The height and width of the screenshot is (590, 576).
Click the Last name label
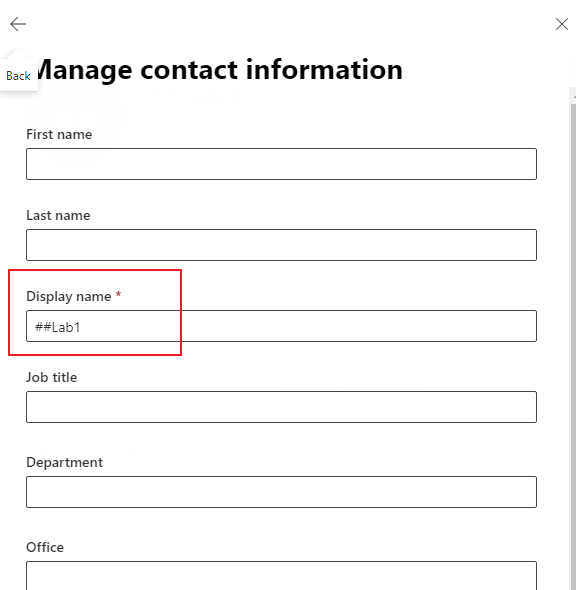(x=58, y=215)
